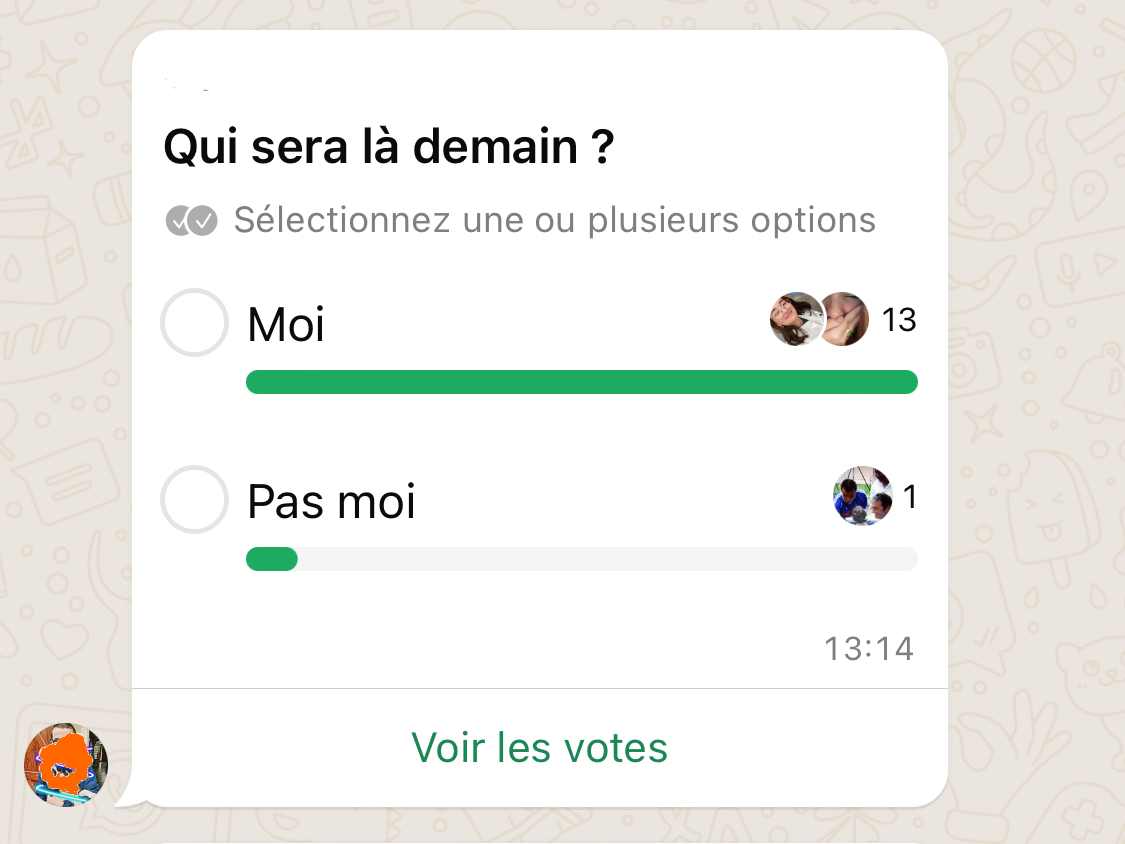This screenshot has width=1125, height=844.
Task: Click the "Moi" option label text
Action: (286, 324)
